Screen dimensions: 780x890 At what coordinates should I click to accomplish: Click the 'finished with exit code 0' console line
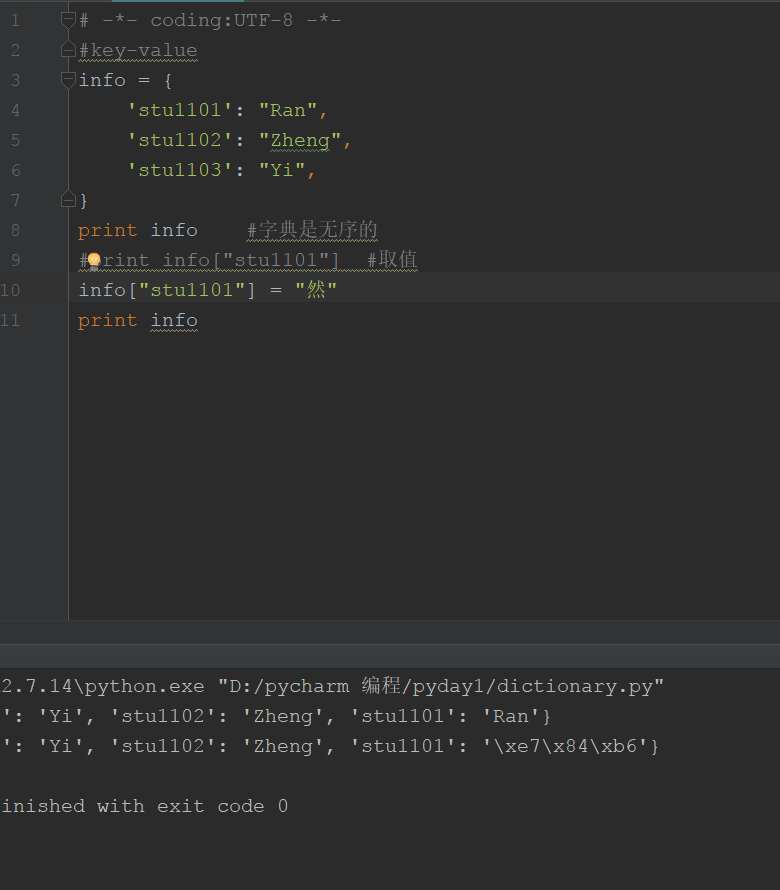[x=145, y=806]
